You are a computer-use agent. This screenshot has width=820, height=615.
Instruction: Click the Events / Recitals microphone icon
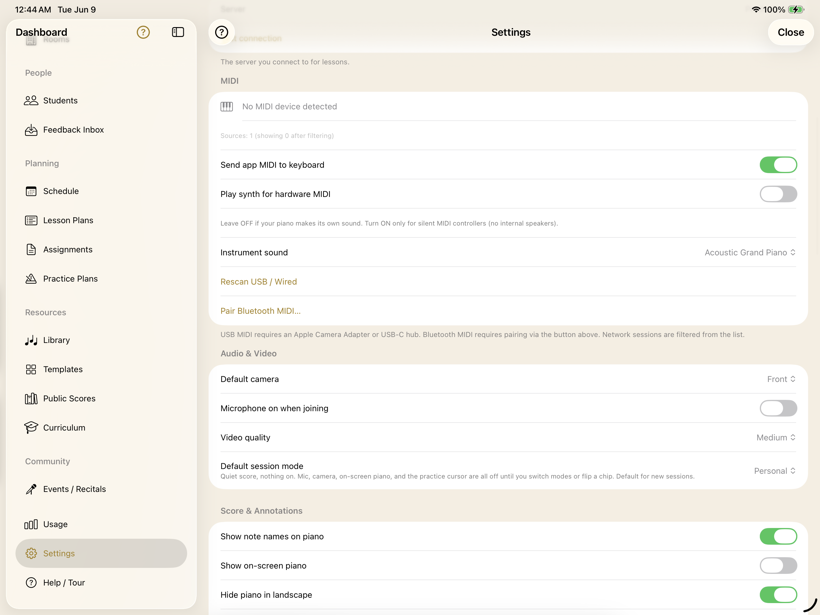tap(31, 489)
